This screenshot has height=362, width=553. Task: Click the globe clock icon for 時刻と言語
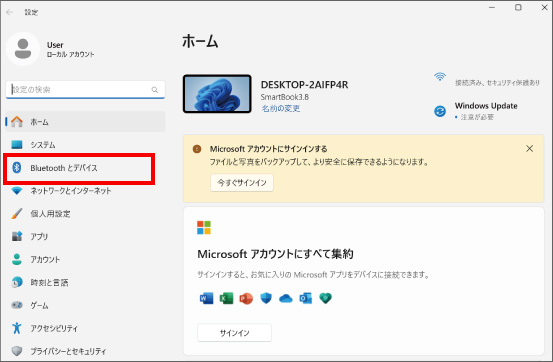click(x=17, y=282)
